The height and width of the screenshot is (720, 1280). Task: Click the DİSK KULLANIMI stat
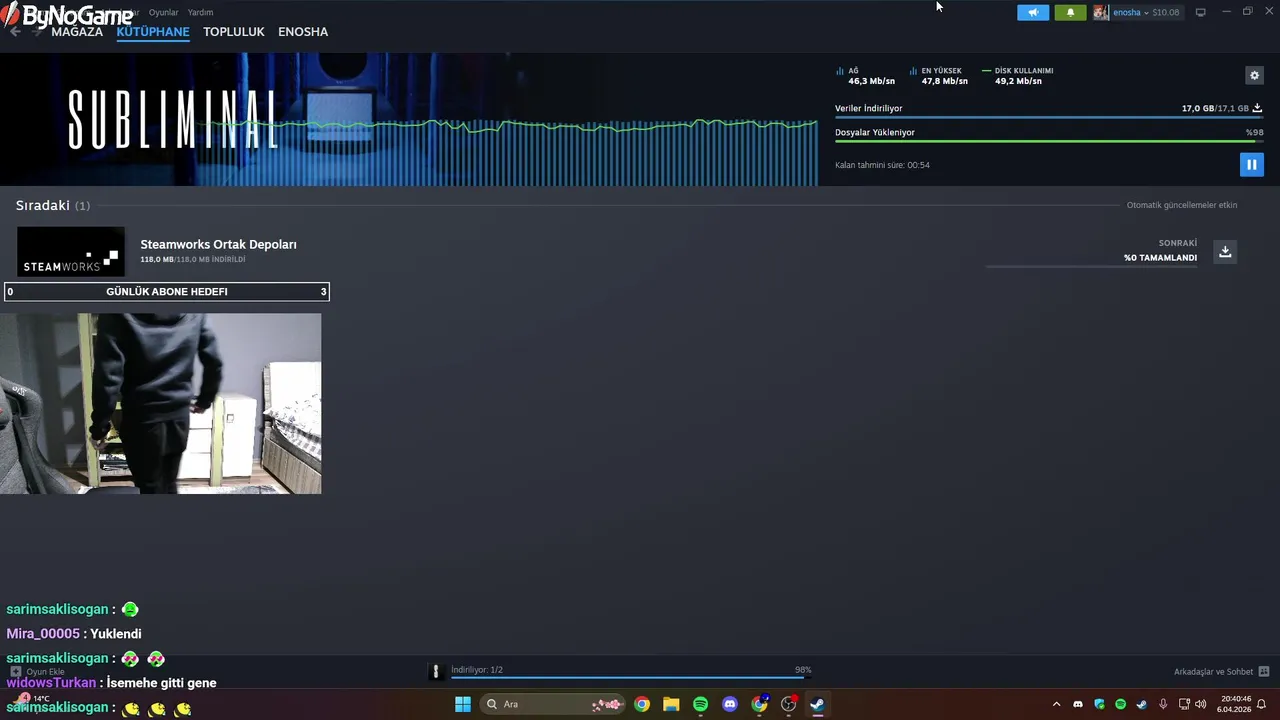pos(1018,76)
